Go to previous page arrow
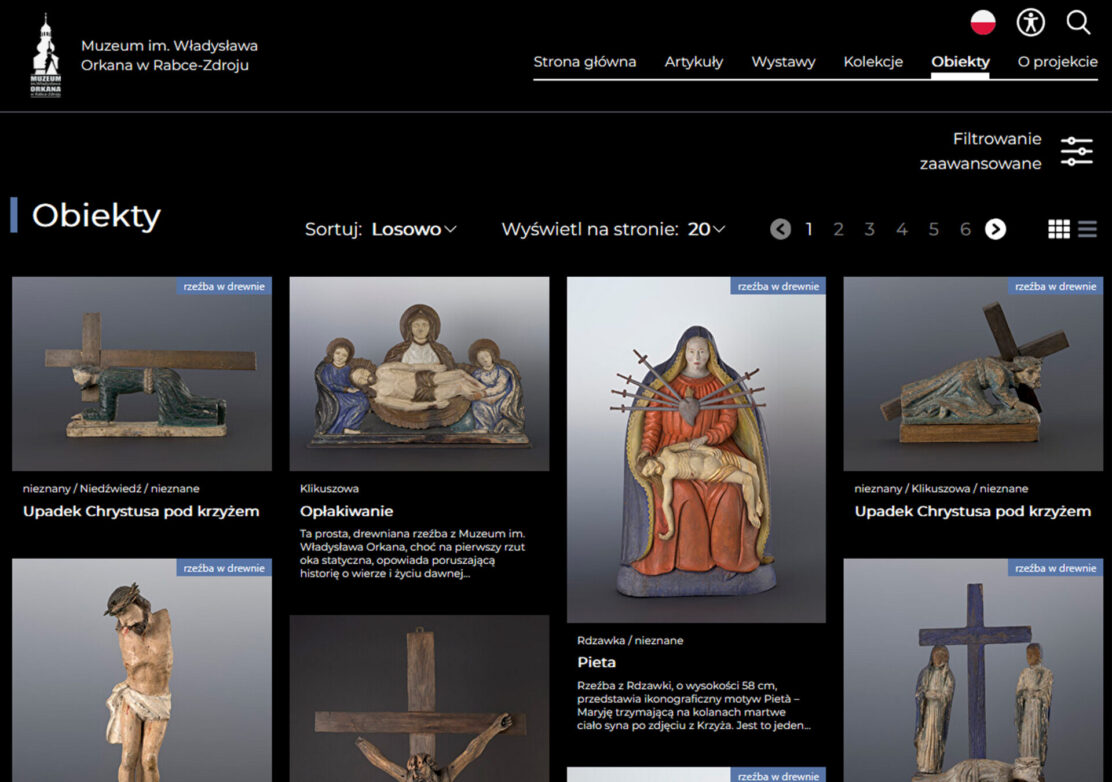1112x782 pixels. point(780,229)
